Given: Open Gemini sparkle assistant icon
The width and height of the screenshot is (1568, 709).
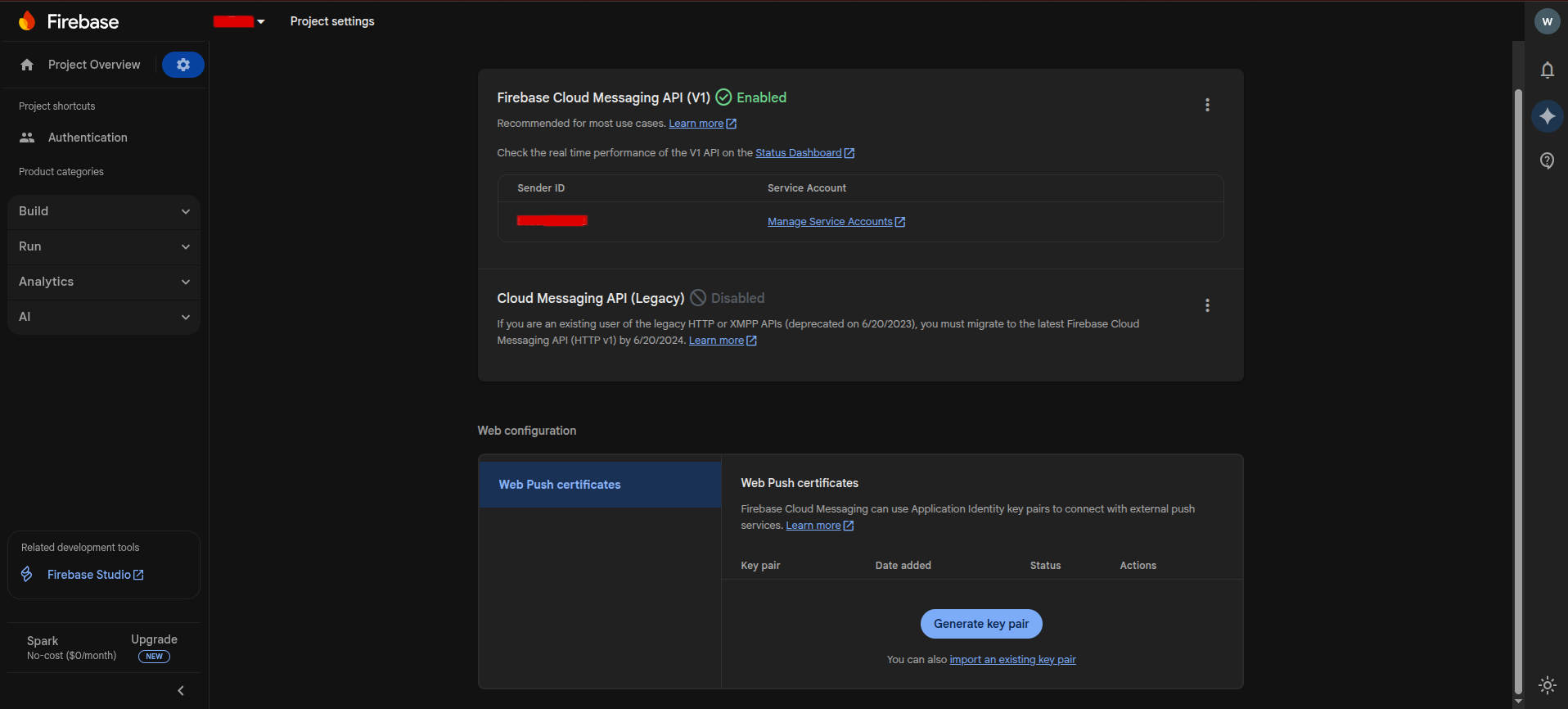Looking at the screenshot, I should [x=1547, y=116].
